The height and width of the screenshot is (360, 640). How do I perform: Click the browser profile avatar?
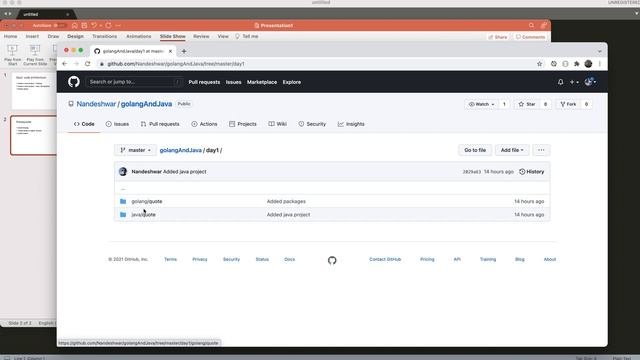click(588, 64)
